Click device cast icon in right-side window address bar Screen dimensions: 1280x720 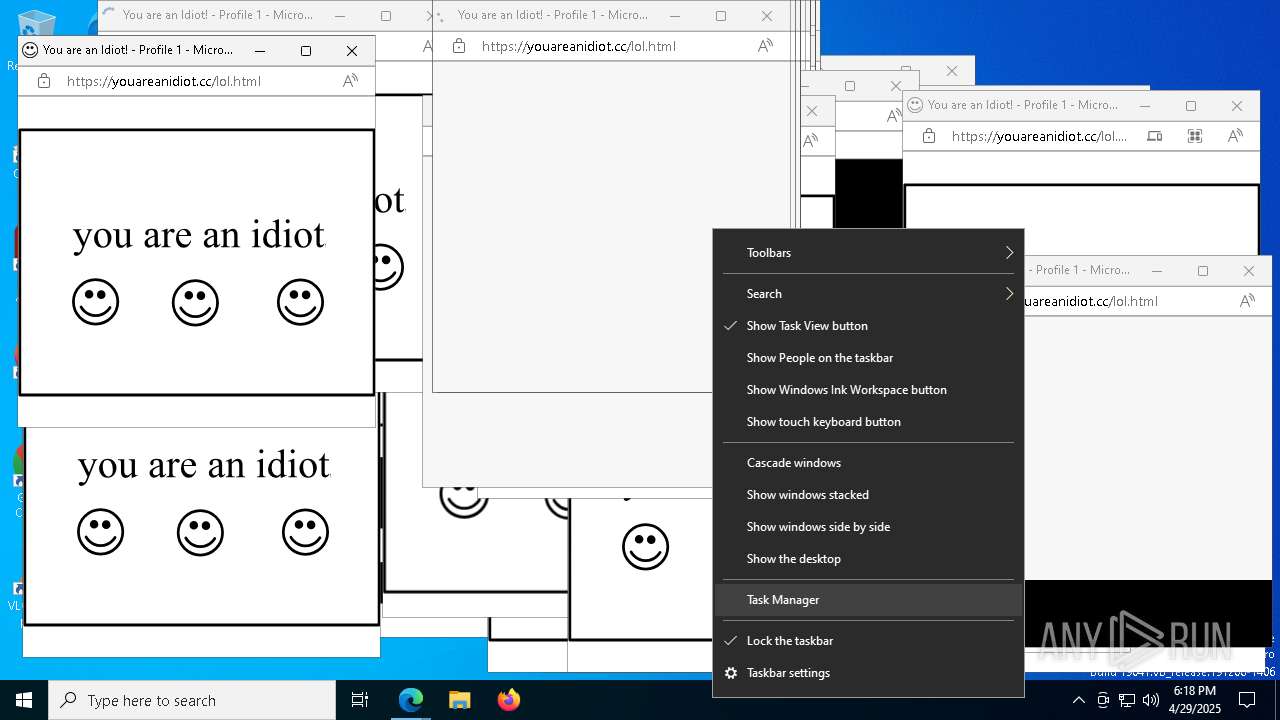click(x=1154, y=136)
